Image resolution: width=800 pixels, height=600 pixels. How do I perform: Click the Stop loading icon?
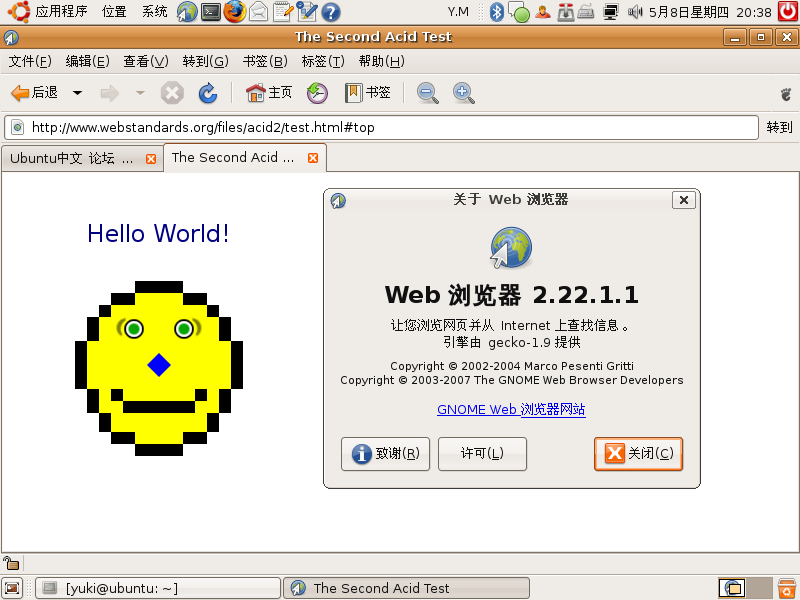click(172, 93)
